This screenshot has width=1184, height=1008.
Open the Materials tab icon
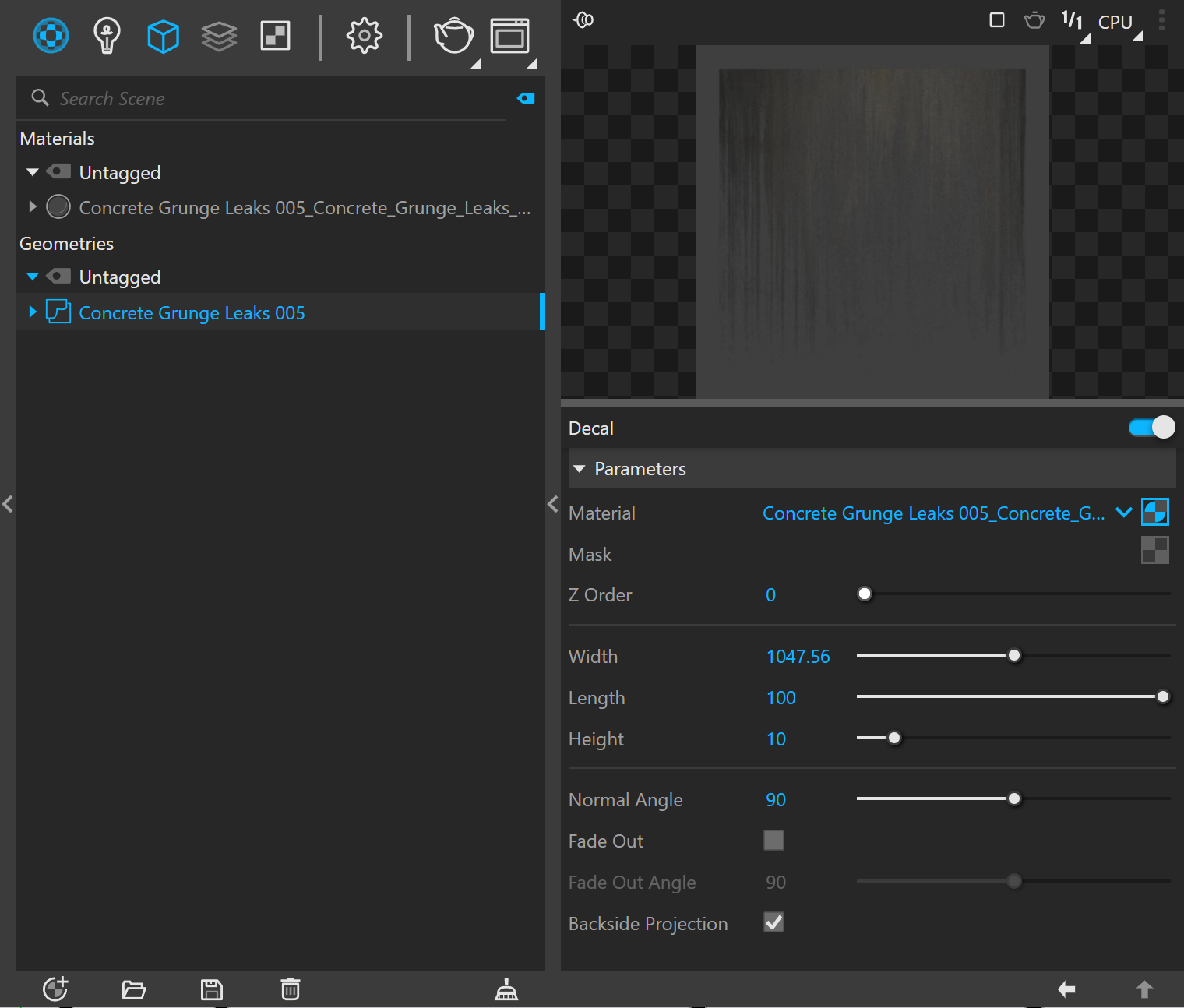pyautogui.click(x=51, y=36)
